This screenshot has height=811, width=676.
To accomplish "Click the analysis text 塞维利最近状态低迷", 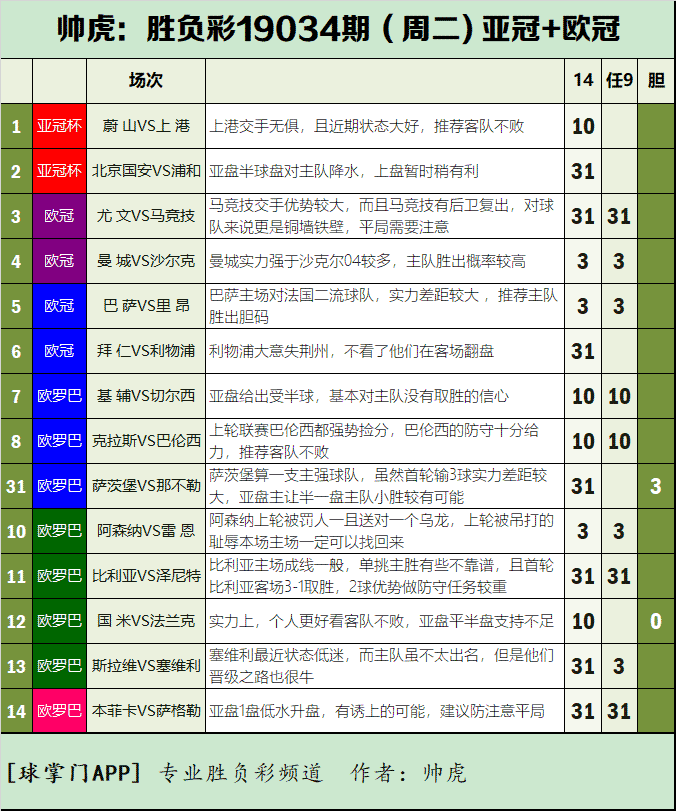I will tap(276, 655).
